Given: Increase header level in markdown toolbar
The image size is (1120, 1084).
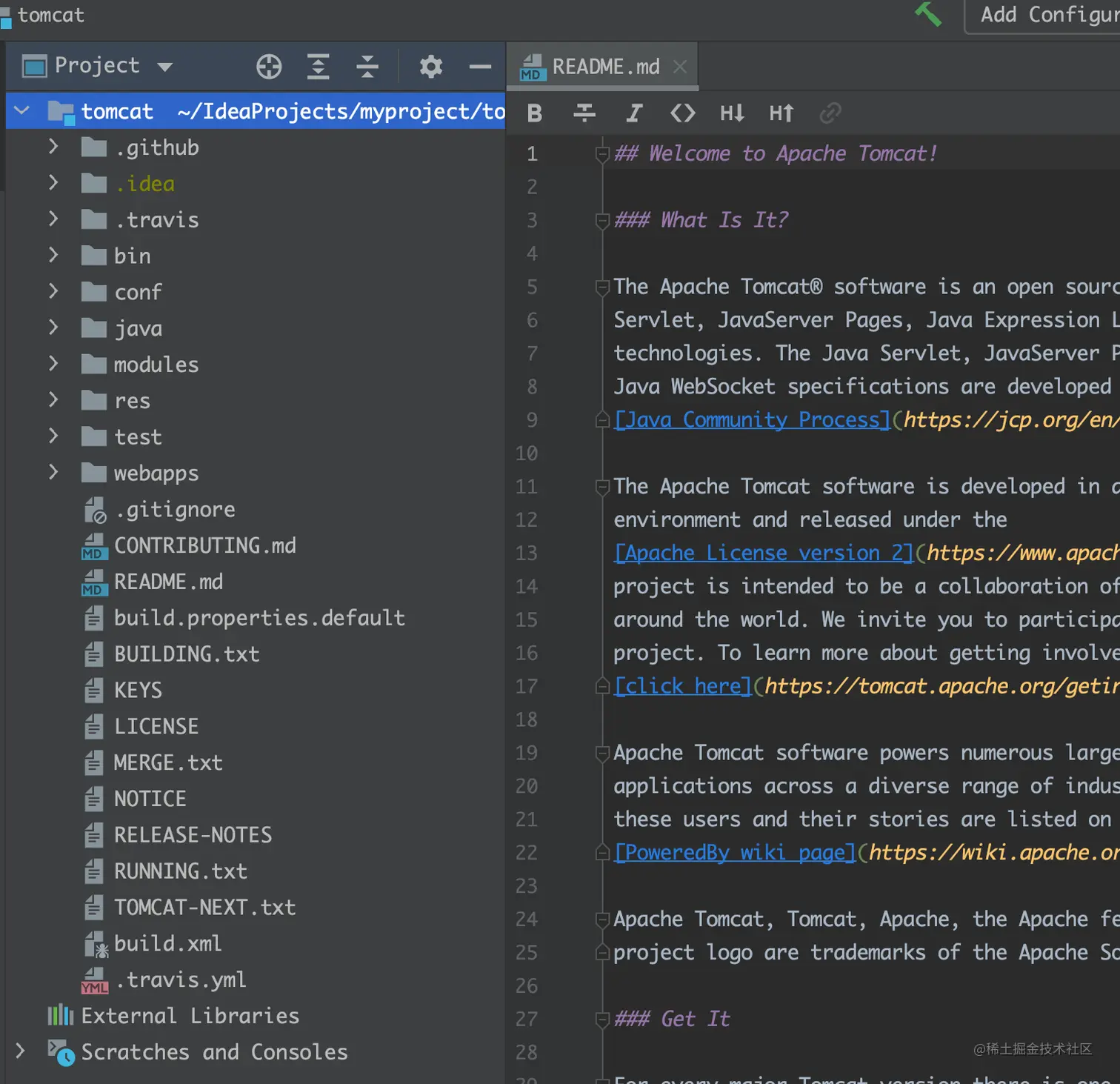Looking at the screenshot, I should pyautogui.click(x=781, y=113).
